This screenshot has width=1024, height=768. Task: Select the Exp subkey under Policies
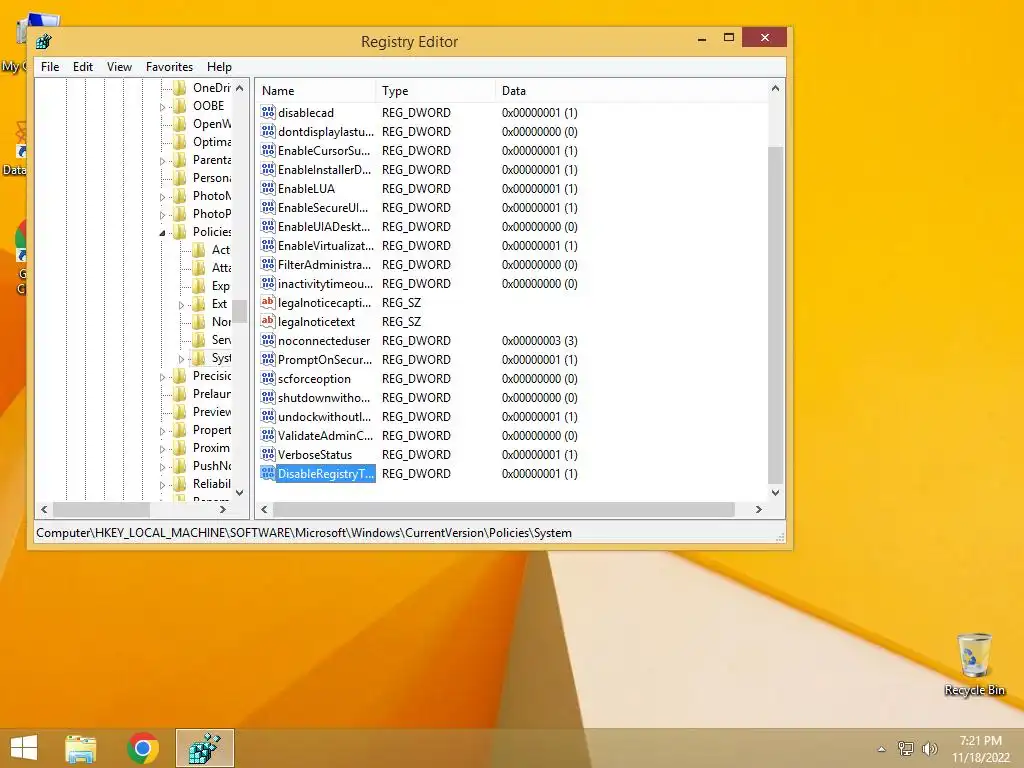(x=221, y=285)
